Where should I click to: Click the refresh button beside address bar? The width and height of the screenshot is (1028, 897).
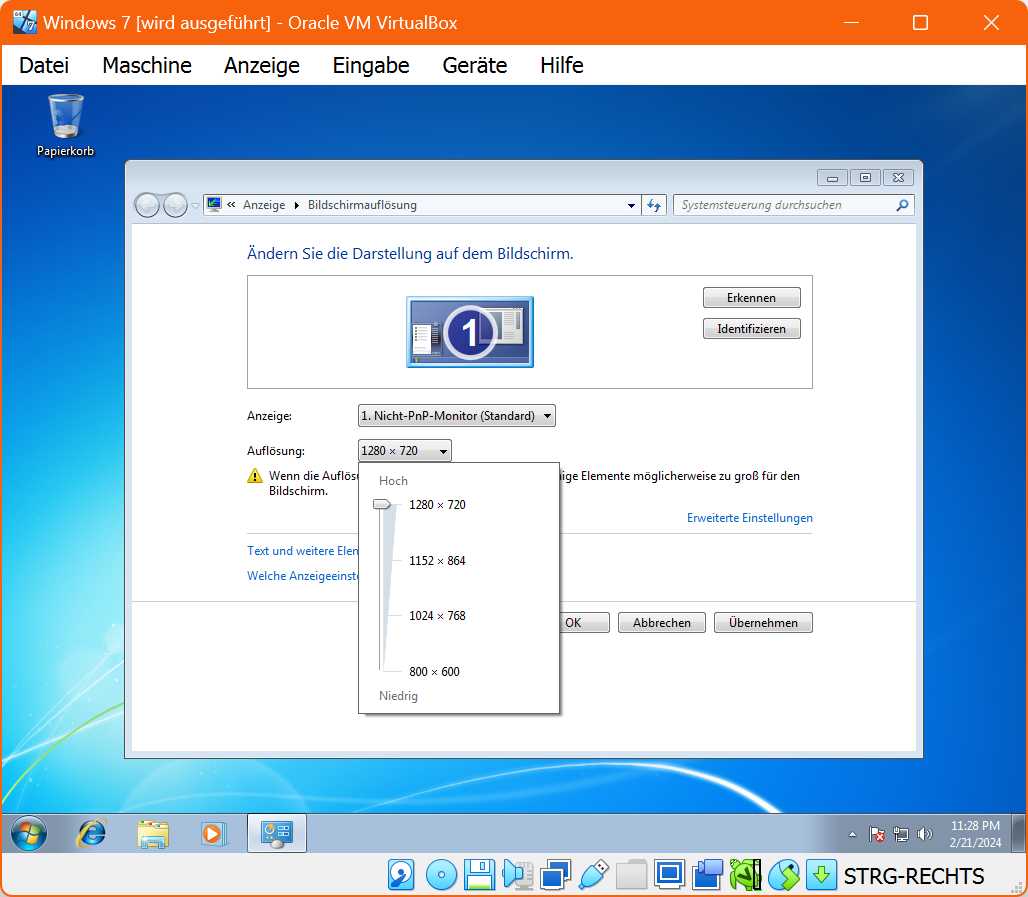(654, 205)
